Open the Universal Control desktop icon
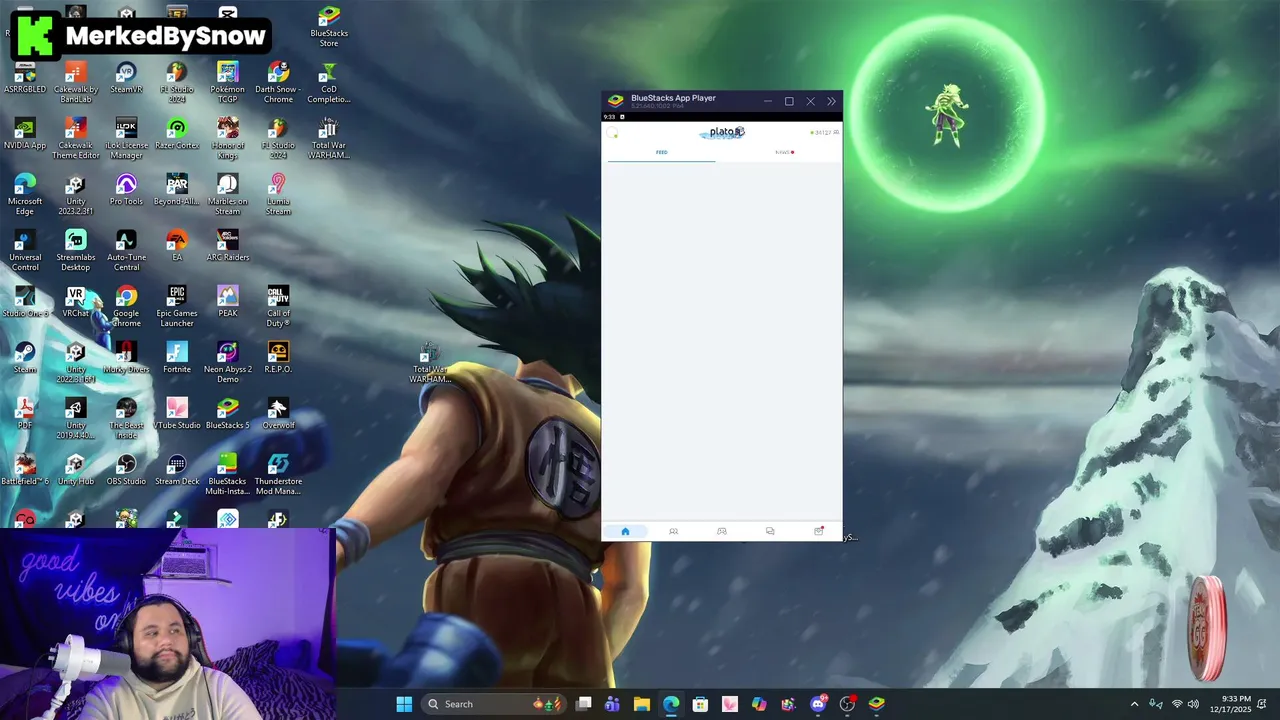This screenshot has height=720, width=1280. pyautogui.click(x=25, y=251)
